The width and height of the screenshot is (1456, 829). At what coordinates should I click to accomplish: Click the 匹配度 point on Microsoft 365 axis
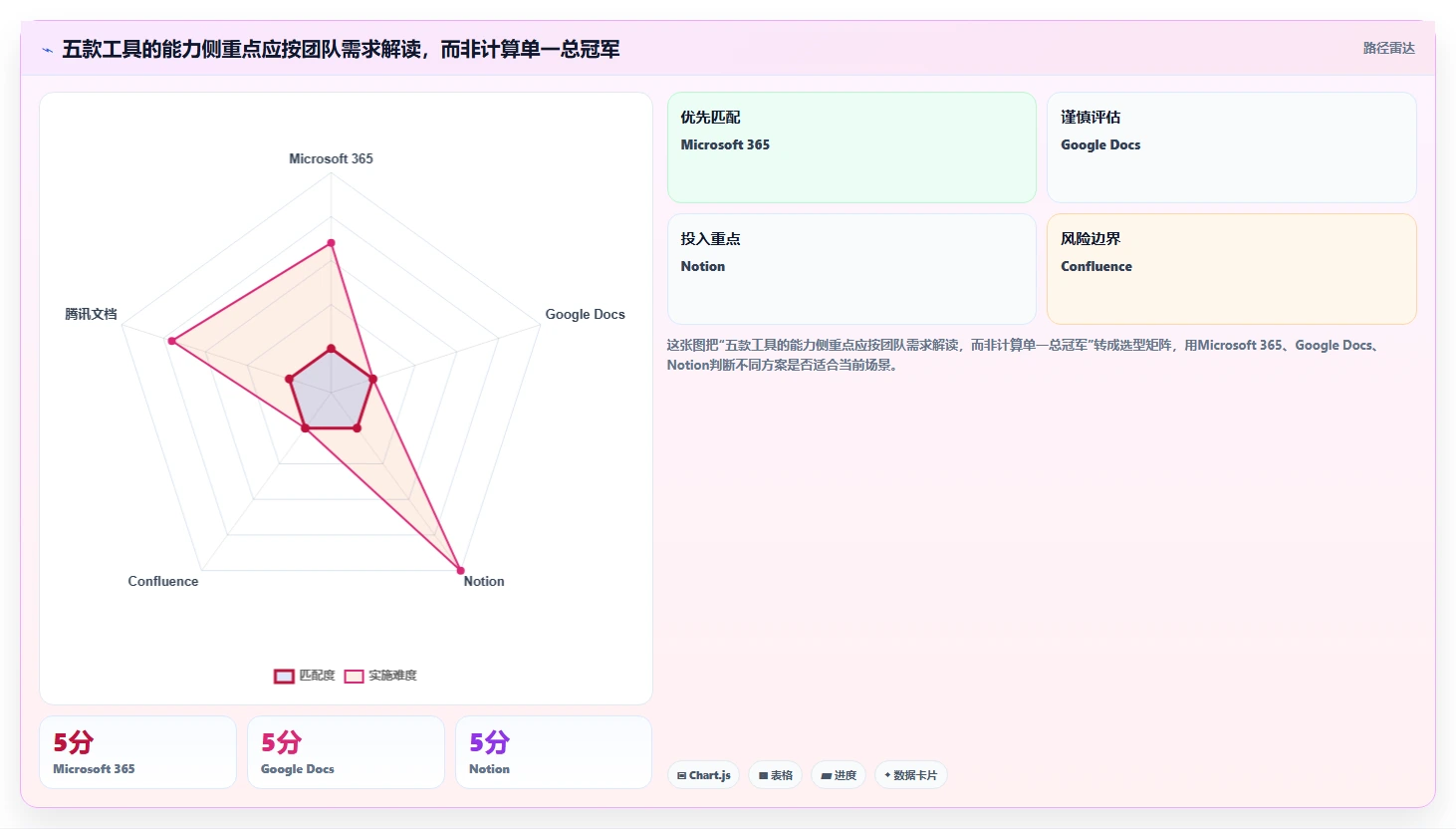(331, 349)
